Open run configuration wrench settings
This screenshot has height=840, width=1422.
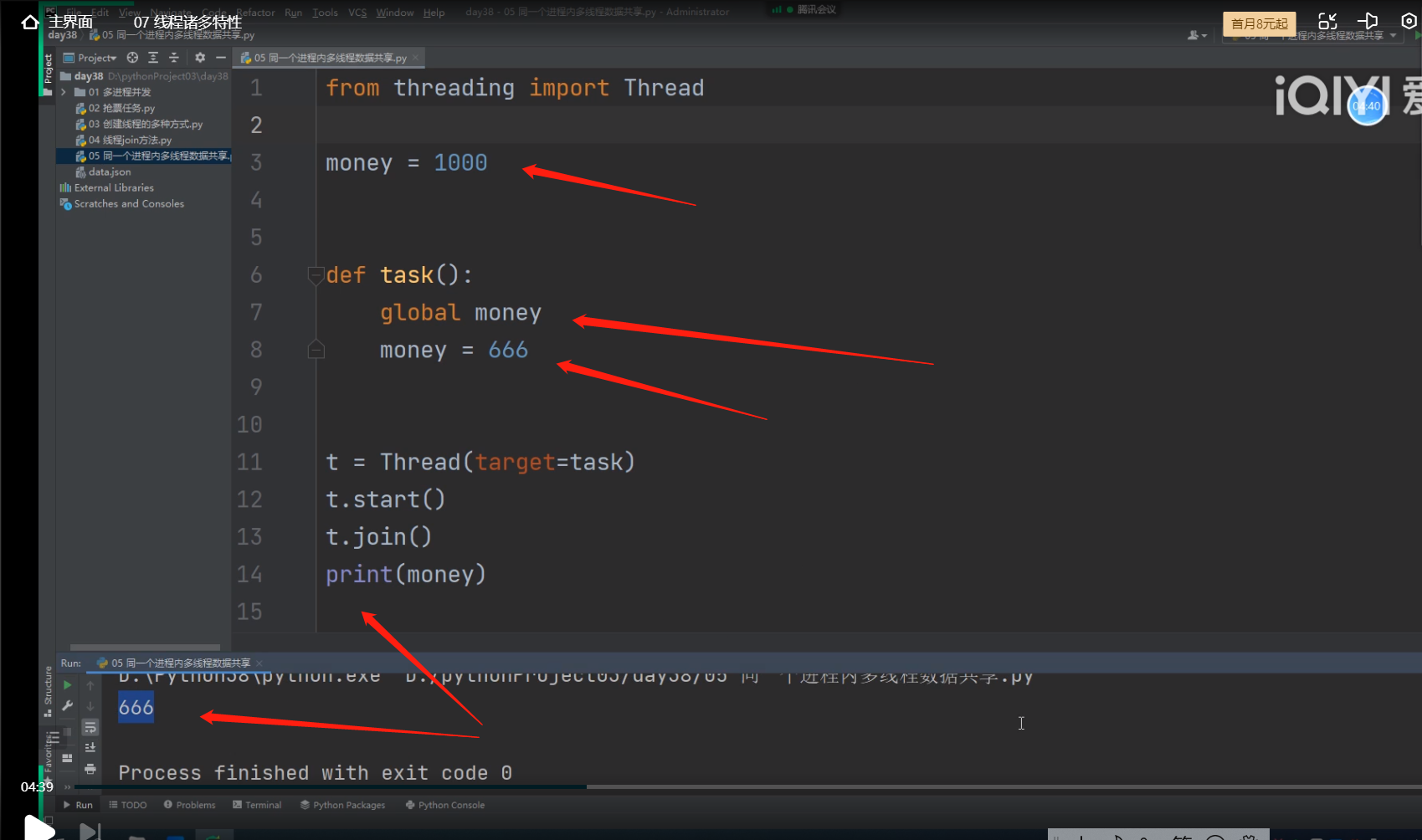coord(68,706)
